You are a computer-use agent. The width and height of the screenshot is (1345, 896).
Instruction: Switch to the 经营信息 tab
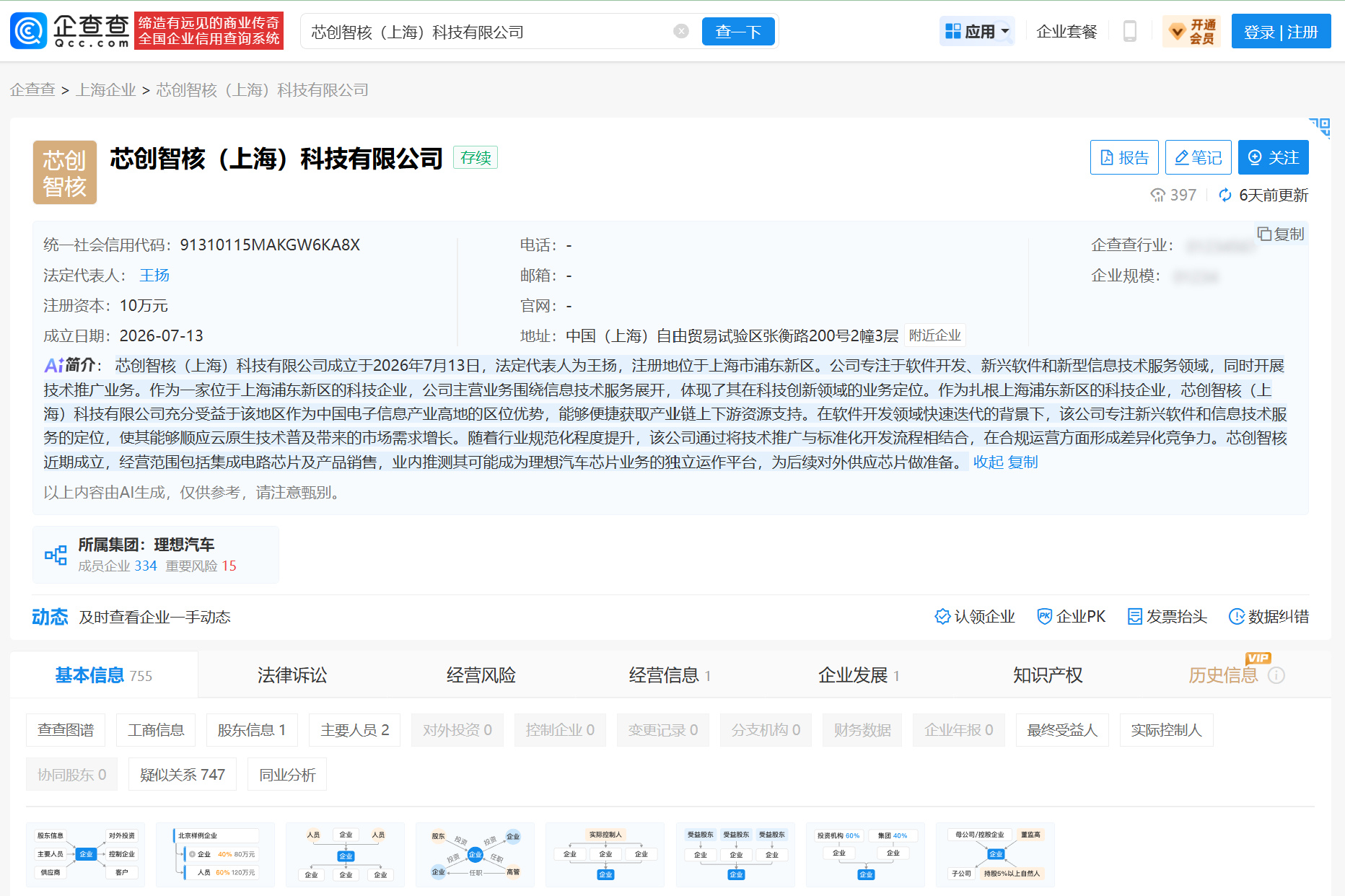pos(670,675)
